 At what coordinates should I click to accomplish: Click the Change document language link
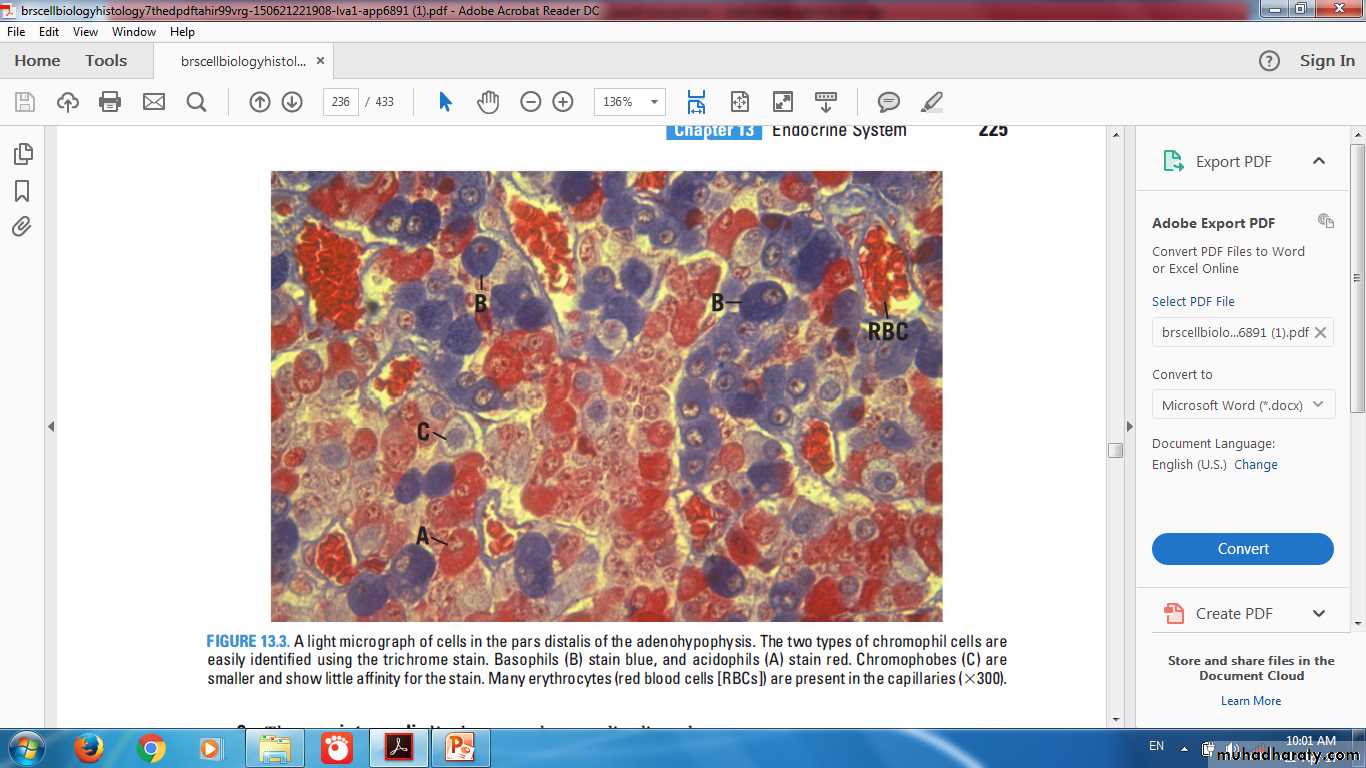pyautogui.click(x=1255, y=465)
